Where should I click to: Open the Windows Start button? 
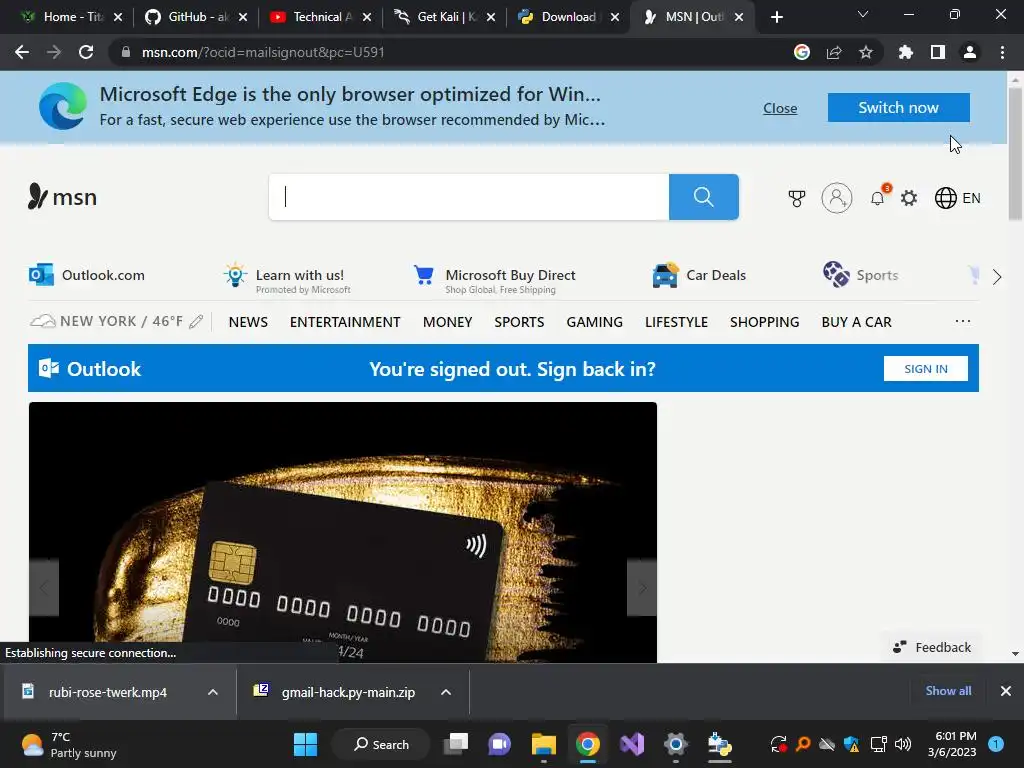point(305,744)
